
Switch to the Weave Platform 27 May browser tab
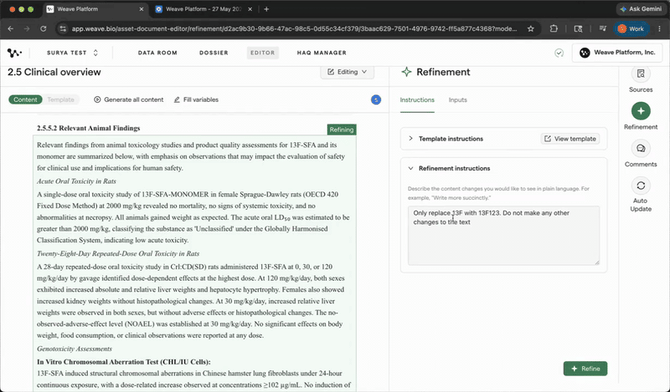point(203,9)
